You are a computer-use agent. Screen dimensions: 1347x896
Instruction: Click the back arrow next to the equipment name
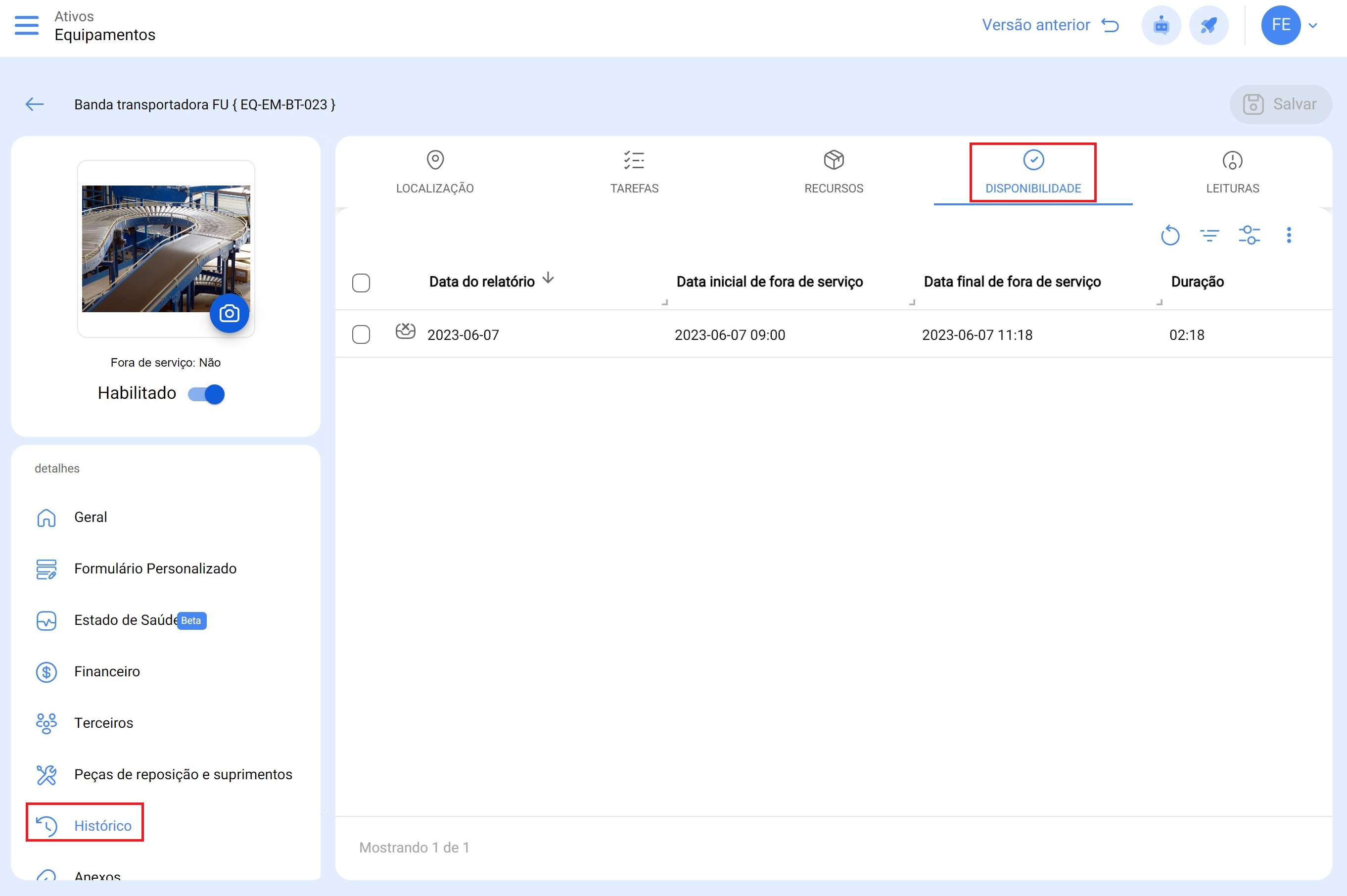(35, 104)
